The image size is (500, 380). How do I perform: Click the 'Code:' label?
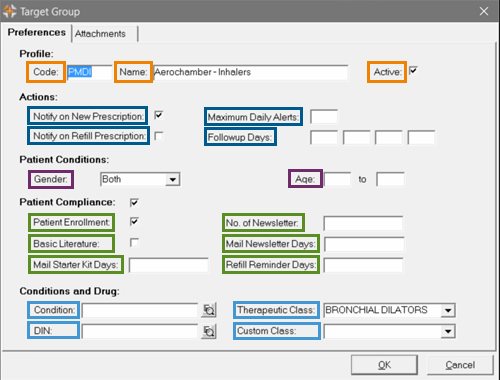(46, 72)
